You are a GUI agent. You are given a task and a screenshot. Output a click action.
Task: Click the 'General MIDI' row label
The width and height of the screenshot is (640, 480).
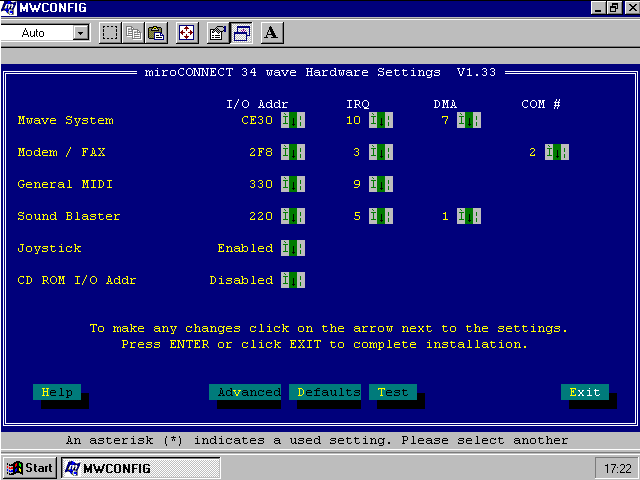pyautogui.click(x=65, y=184)
